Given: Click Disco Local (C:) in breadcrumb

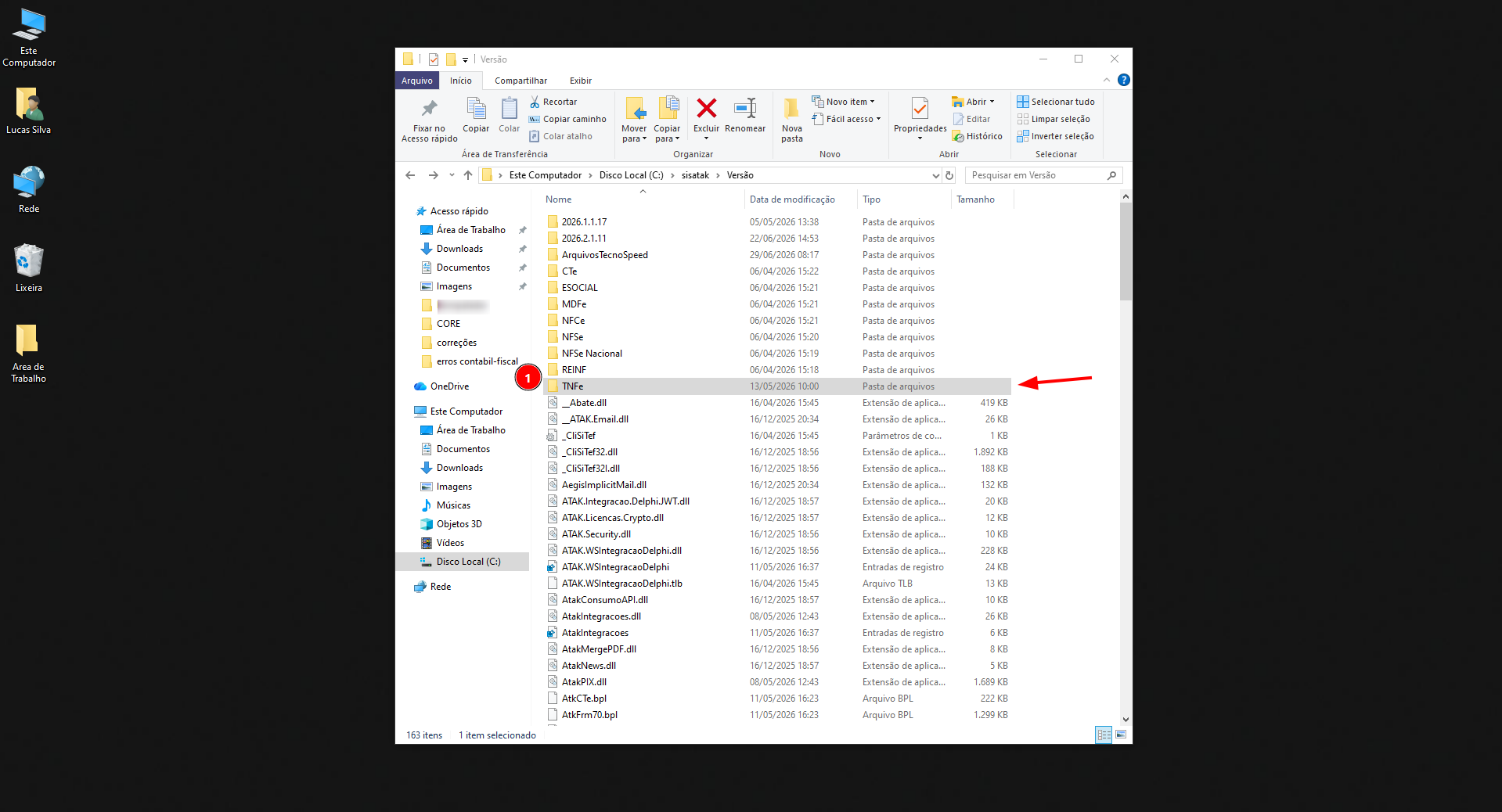Looking at the screenshot, I should (x=631, y=175).
